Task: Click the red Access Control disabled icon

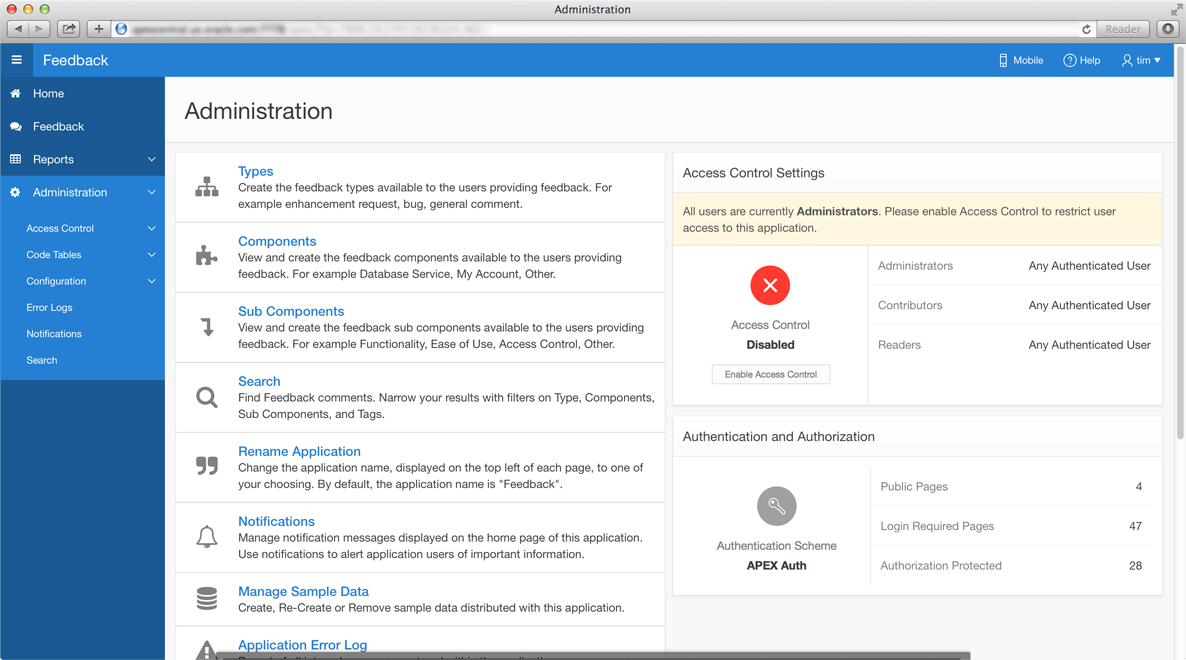Action: tap(770, 286)
